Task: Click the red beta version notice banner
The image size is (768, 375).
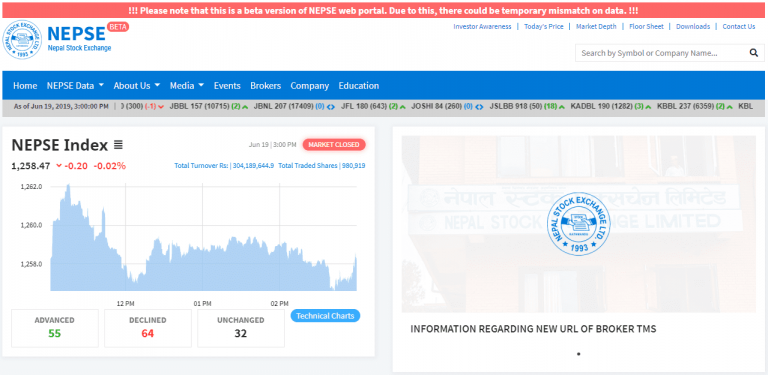Action: pyautogui.click(x=383, y=10)
